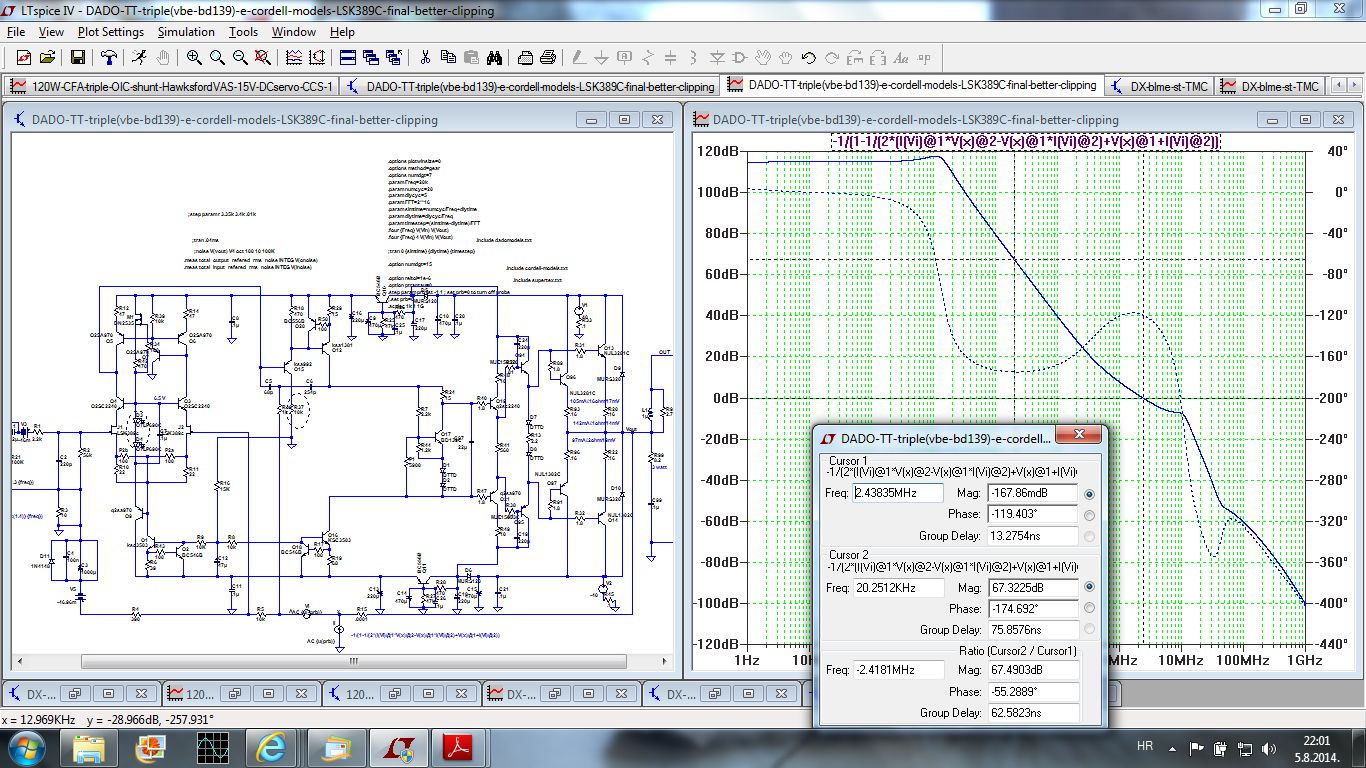Open the Plot Settings menu
1366x768 pixels.
point(110,32)
